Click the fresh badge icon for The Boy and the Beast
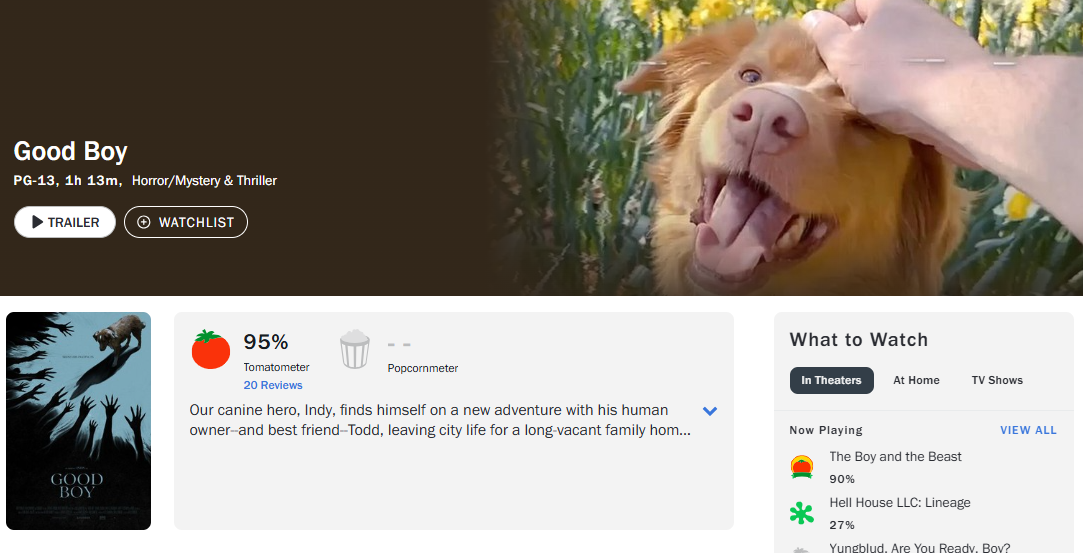The height and width of the screenshot is (553, 1083). click(x=801, y=467)
